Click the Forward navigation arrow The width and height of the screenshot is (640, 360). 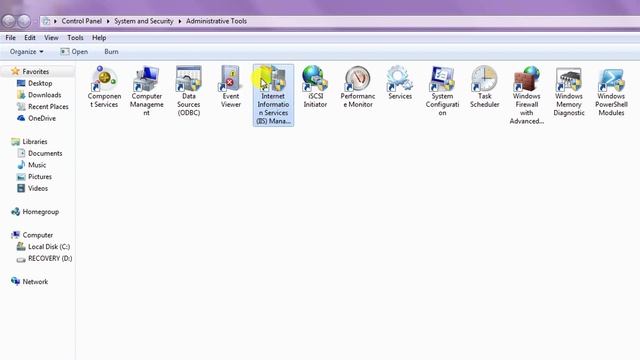tap(24, 21)
